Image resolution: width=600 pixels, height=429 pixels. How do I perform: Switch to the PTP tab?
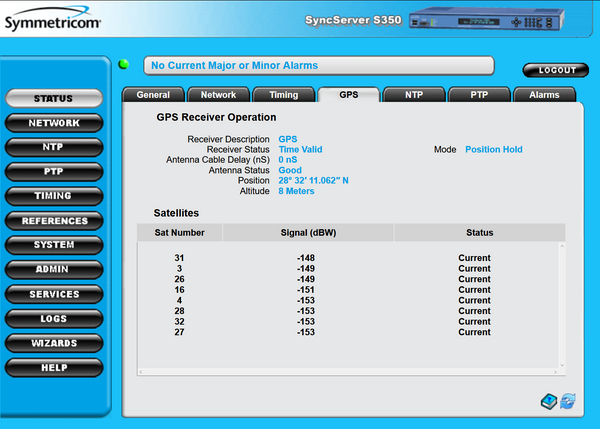(479, 95)
